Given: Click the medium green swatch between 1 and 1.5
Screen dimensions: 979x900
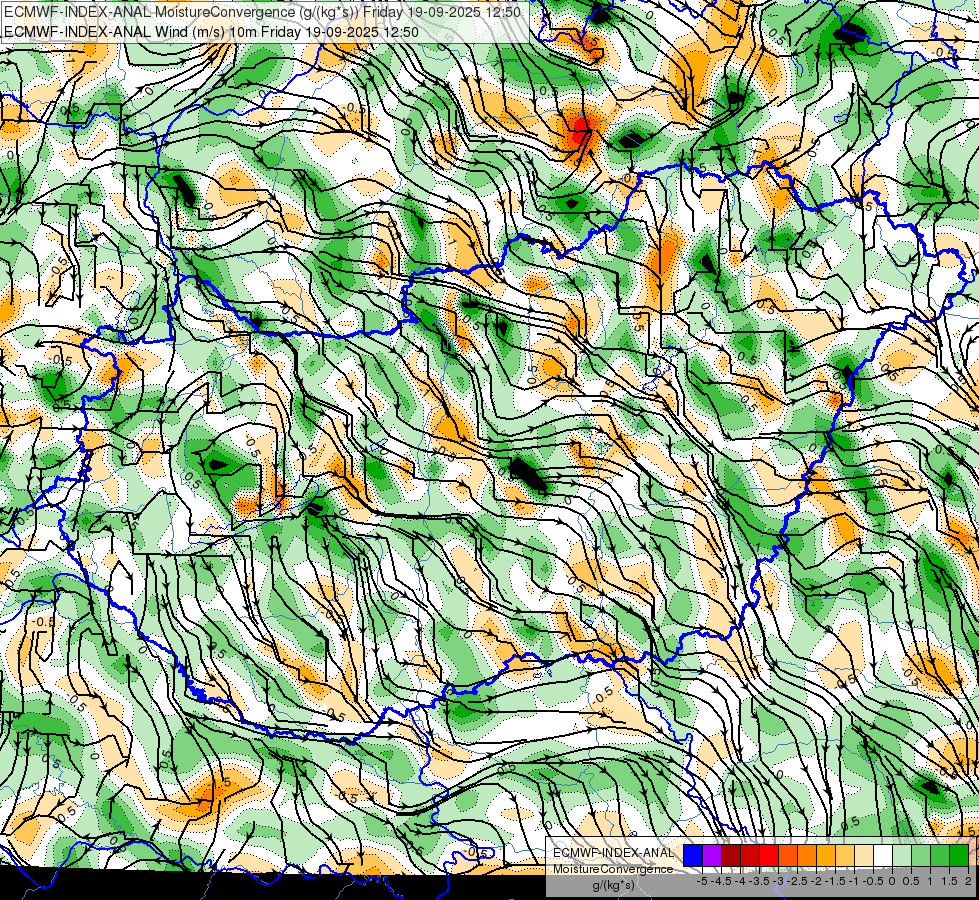Looking at the screenshot, I should (940, 856).
